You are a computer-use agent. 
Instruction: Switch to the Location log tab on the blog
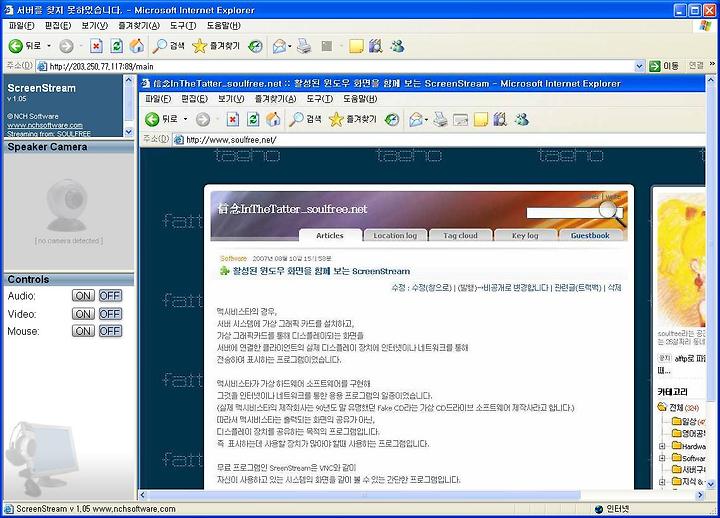(395, 236)
